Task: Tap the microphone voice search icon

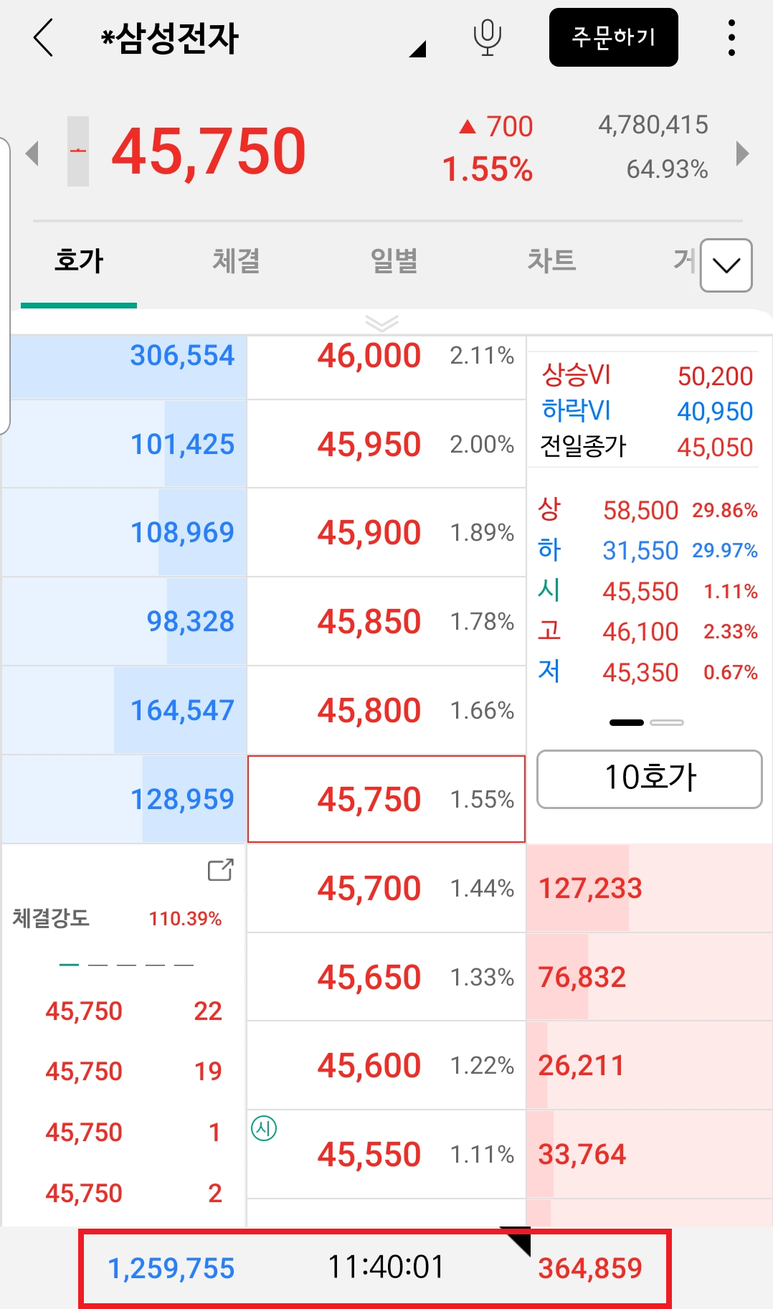Action: coord(487,37)
